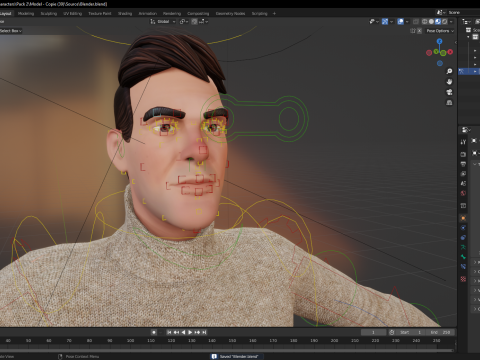
Task: Click the blue Z axis on navigation gizmo
Action: pos(440,41)
